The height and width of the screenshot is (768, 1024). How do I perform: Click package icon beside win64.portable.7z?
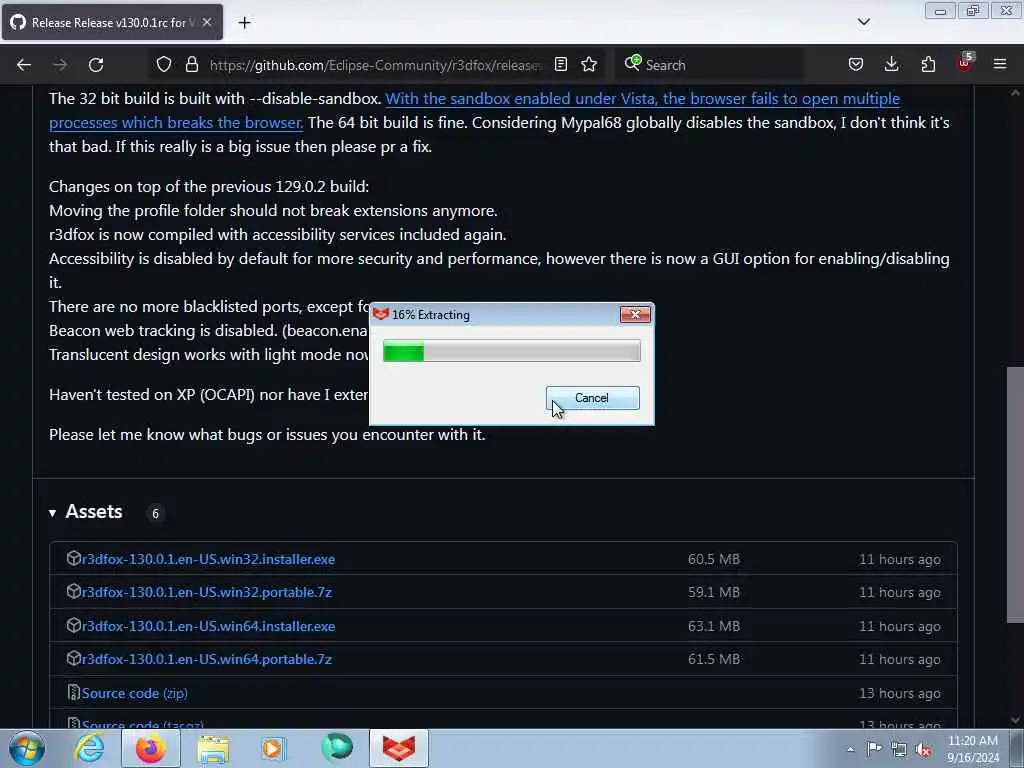pos(74,658)
